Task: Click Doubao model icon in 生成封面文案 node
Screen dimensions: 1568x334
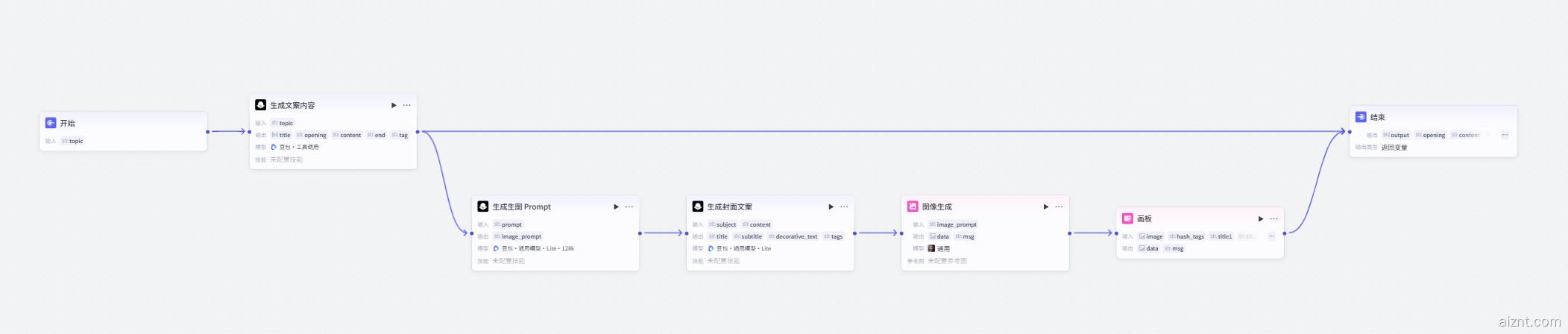Action: click(x=711, y=248)
